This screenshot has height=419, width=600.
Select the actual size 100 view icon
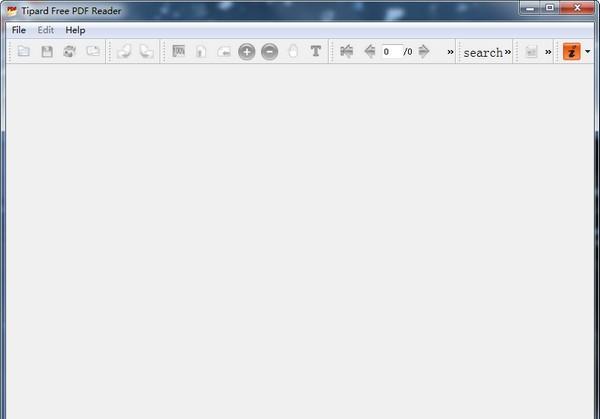point(179,51)
